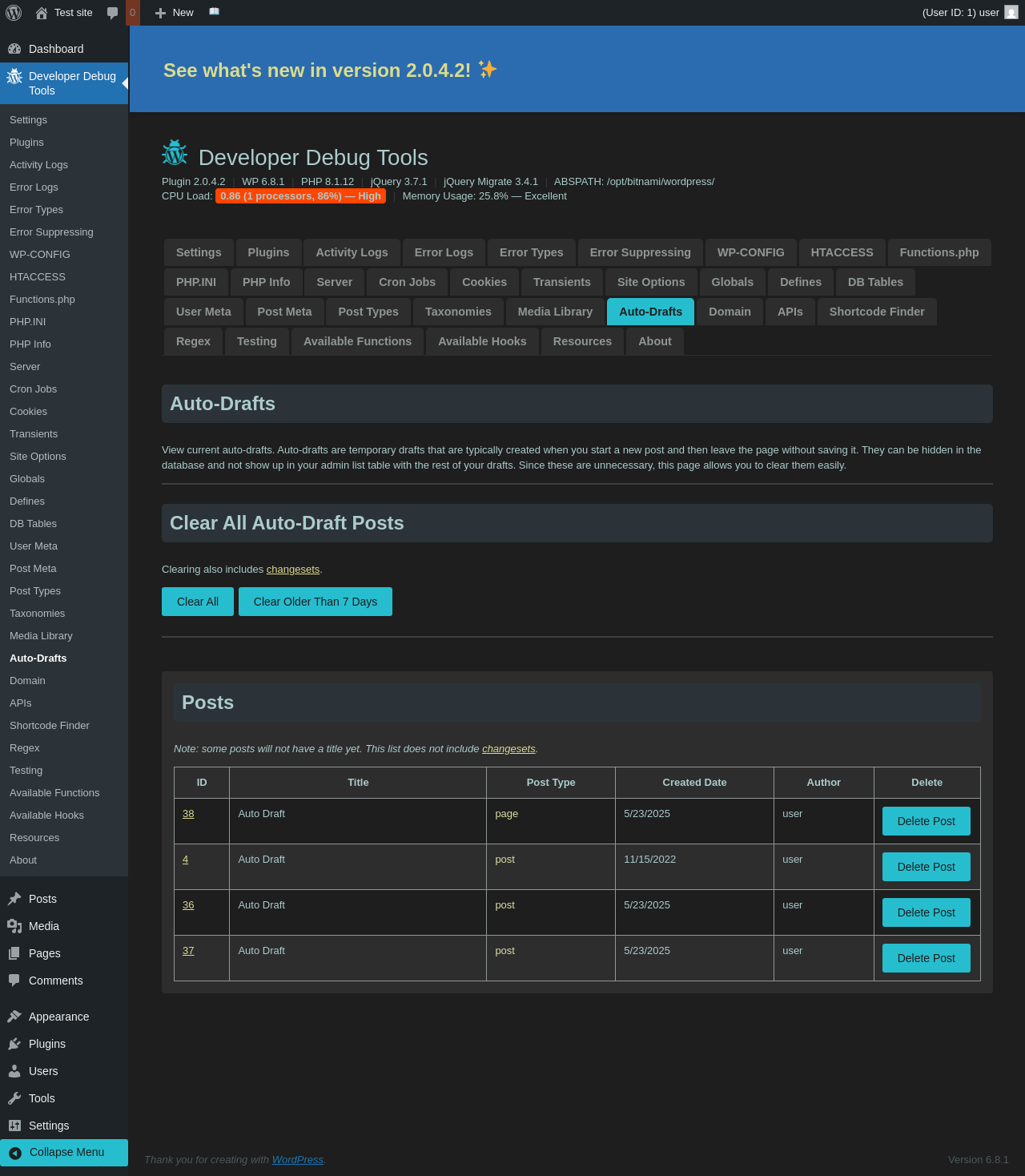This screenshot has width=1025, height=1176.
Task: Click the Dashboard gauge icon in sidebar
Action: [x=14, y=49]
